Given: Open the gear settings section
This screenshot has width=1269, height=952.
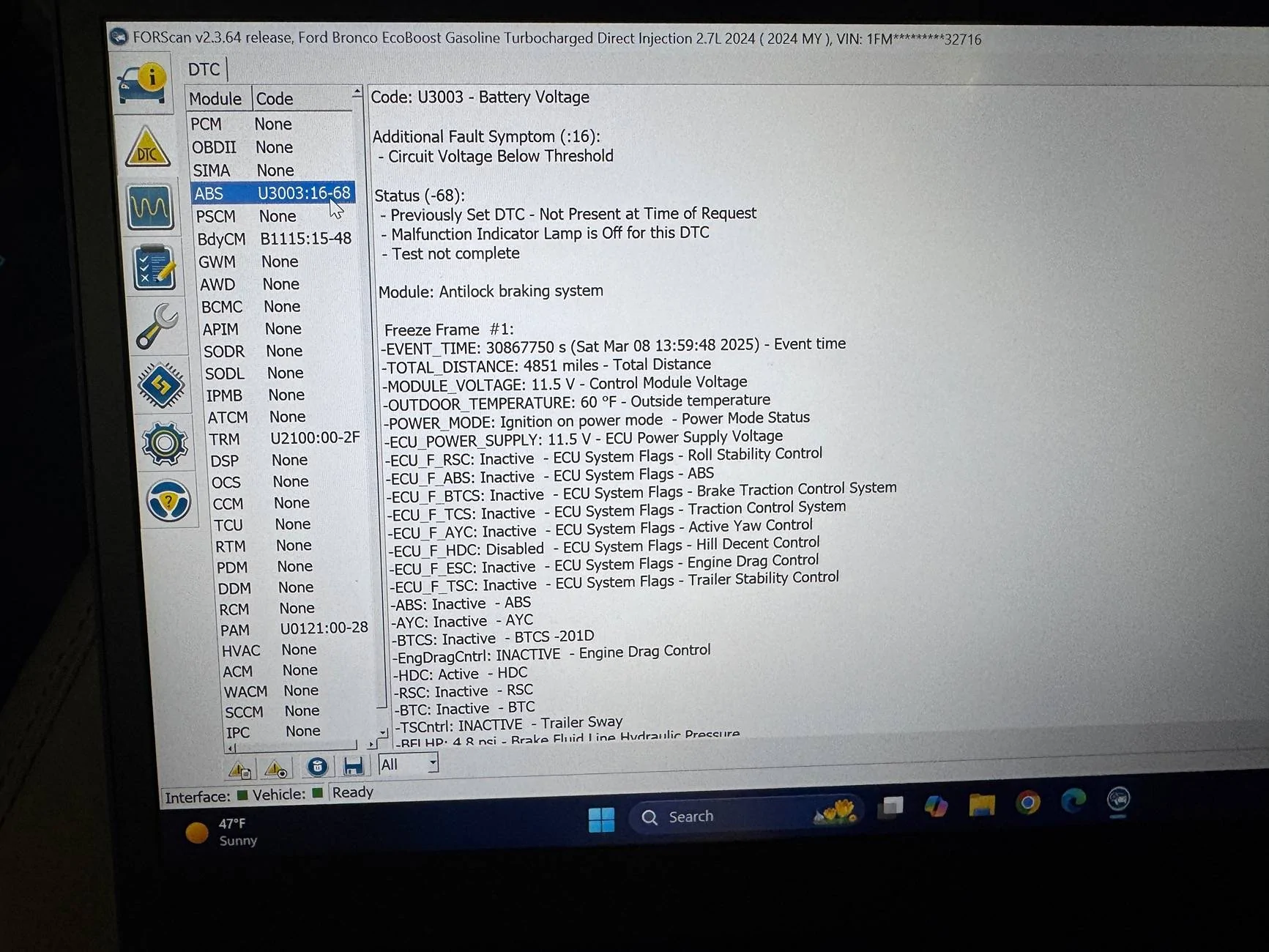Looking at the screenshot, I should (165, 444).
